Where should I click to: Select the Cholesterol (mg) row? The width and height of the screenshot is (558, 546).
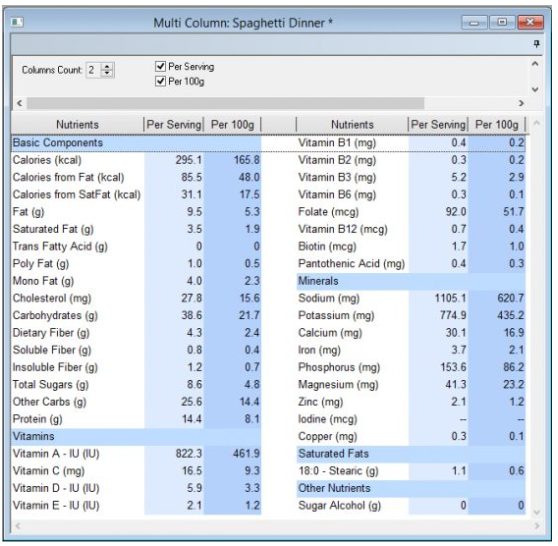(x=136, y=298)
